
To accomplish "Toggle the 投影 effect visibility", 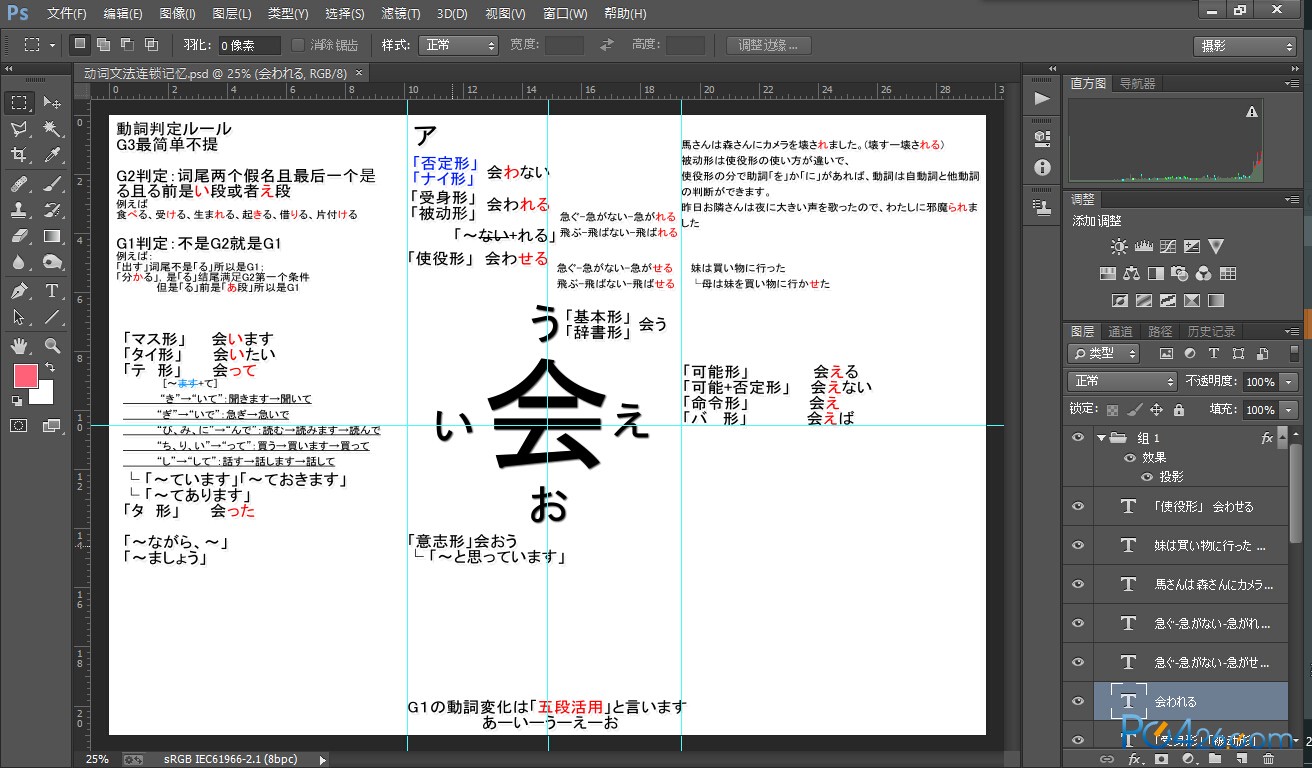I will [x=1146, y=477].
